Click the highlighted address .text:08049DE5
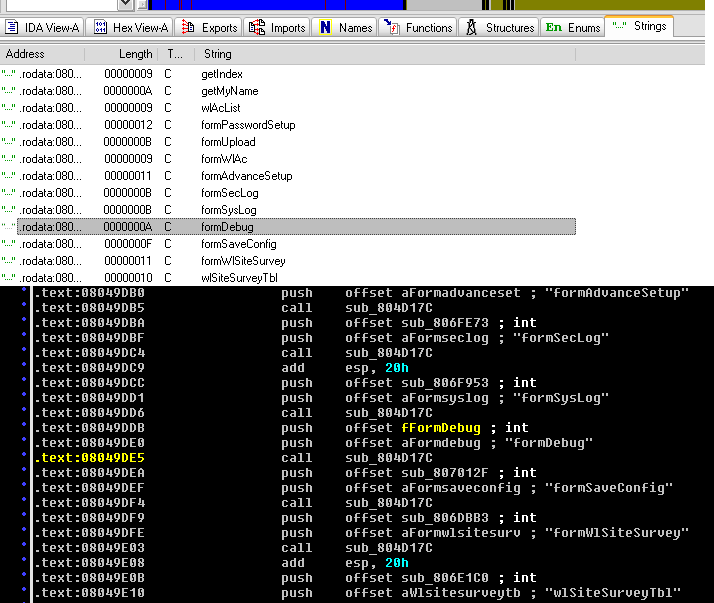The image size is (714, 603). (90, 458)
